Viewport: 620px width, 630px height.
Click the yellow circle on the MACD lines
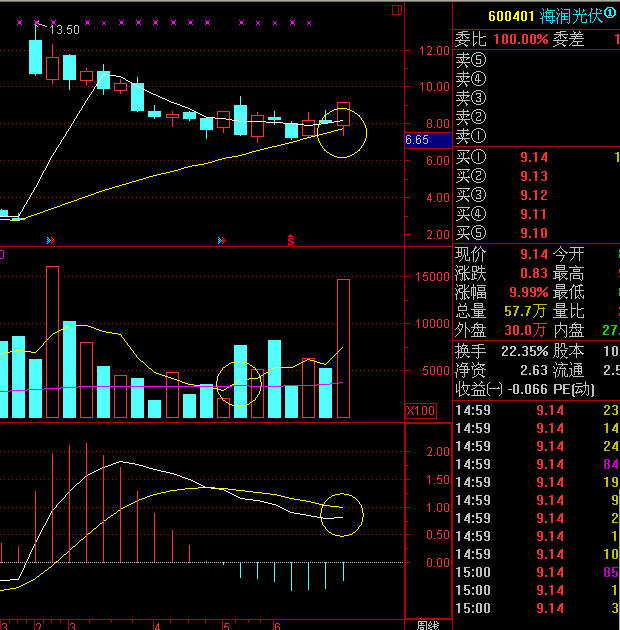pos(342,515)
